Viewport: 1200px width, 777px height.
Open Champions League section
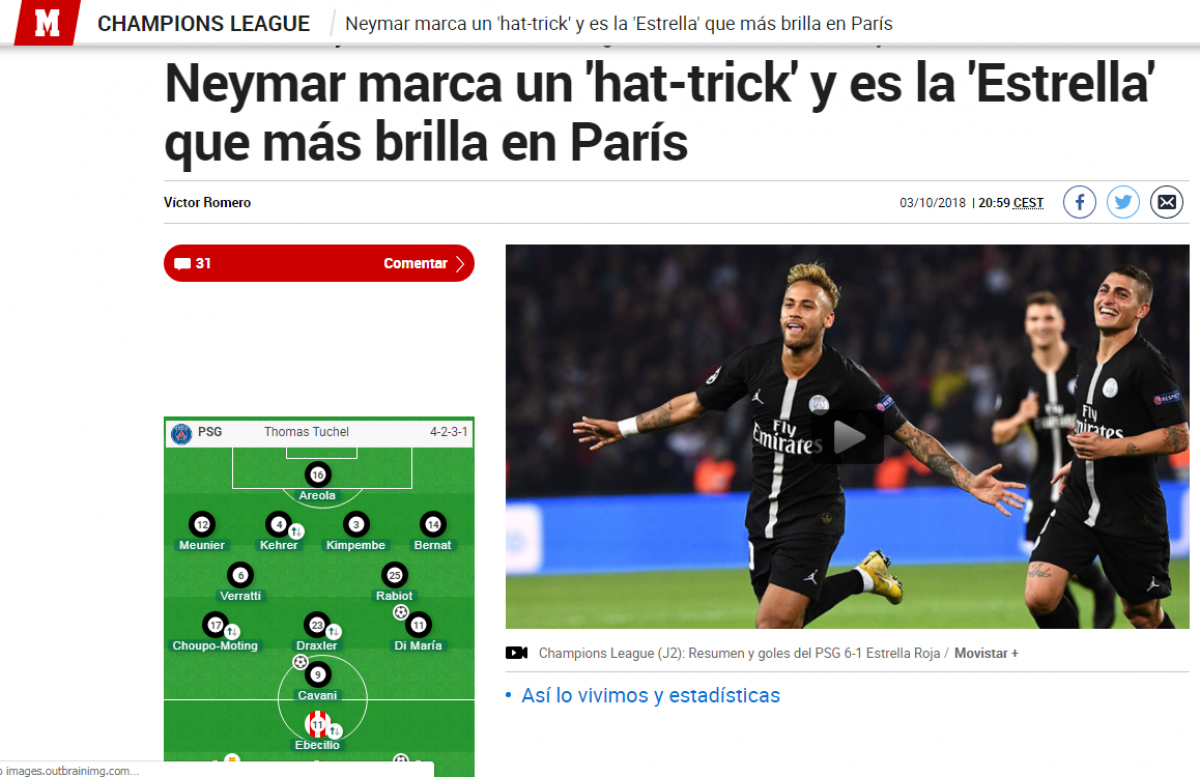[204, 23]
